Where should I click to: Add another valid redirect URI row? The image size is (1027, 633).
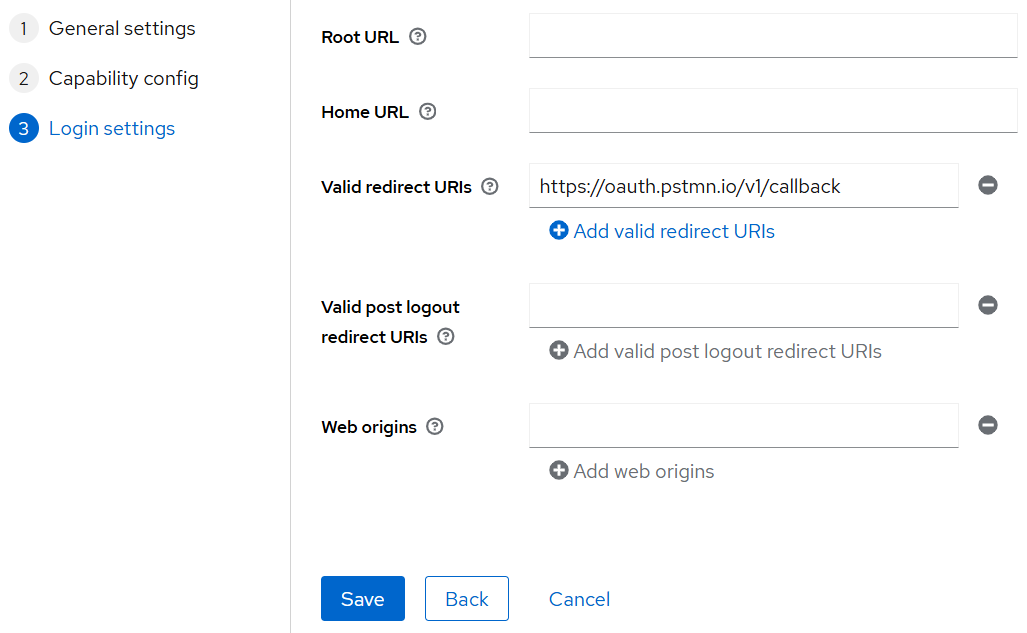pos(660,231)
